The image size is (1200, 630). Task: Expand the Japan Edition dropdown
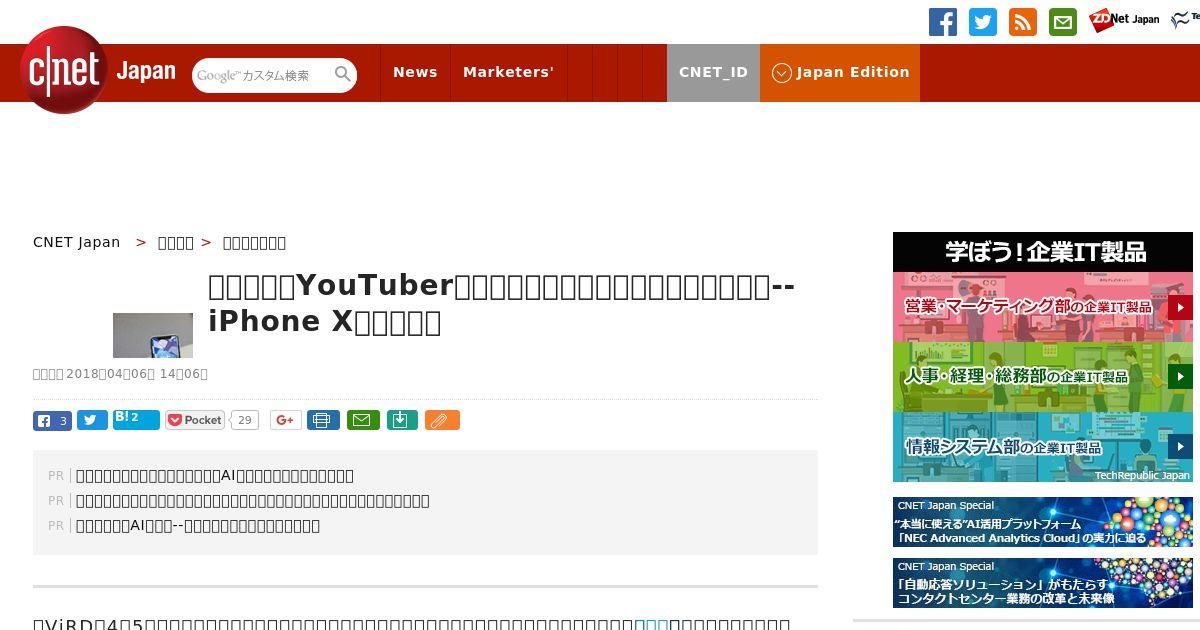click(840, 72)
